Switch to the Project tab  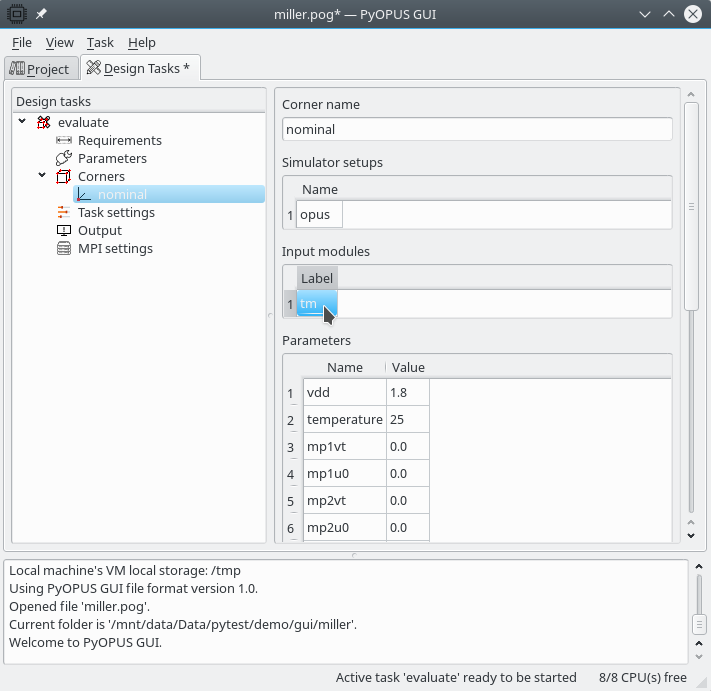point(40,69)
